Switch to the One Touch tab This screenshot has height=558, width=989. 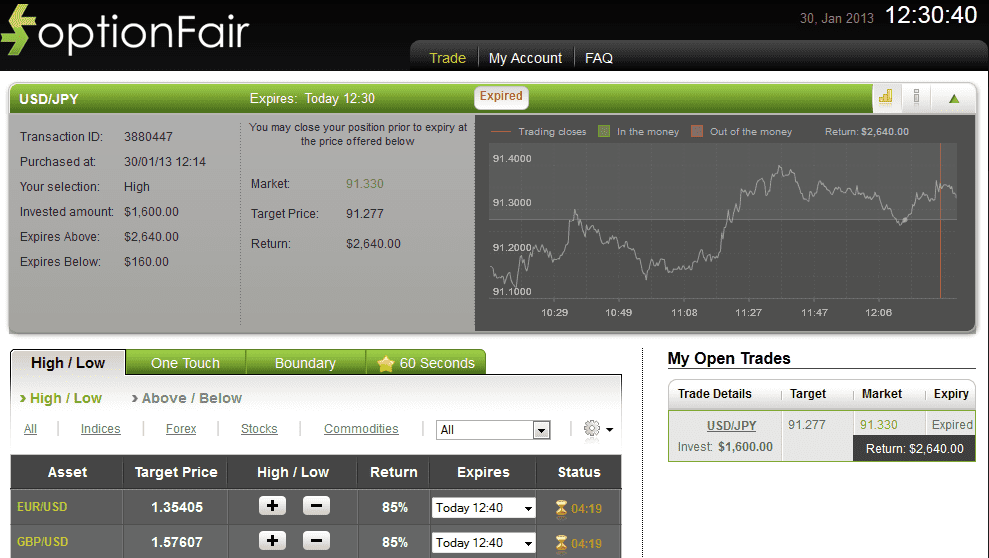click(185, 363)
